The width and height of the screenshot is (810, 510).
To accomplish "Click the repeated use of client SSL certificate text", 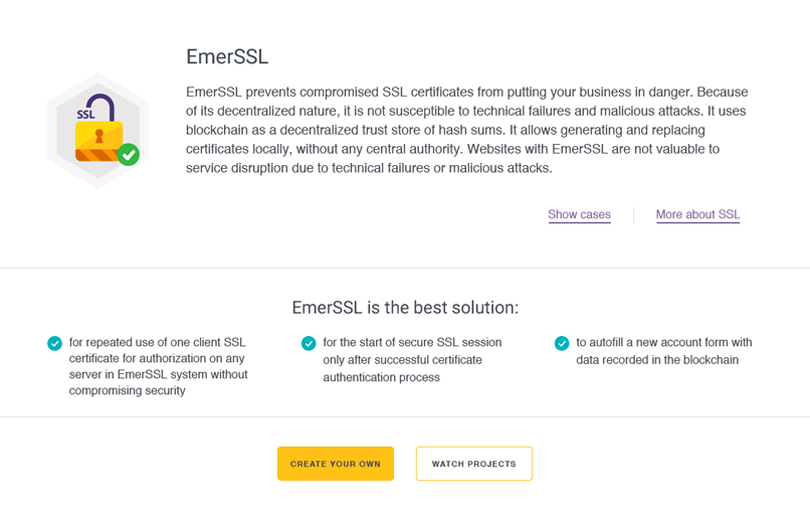I will coord(159,366).
